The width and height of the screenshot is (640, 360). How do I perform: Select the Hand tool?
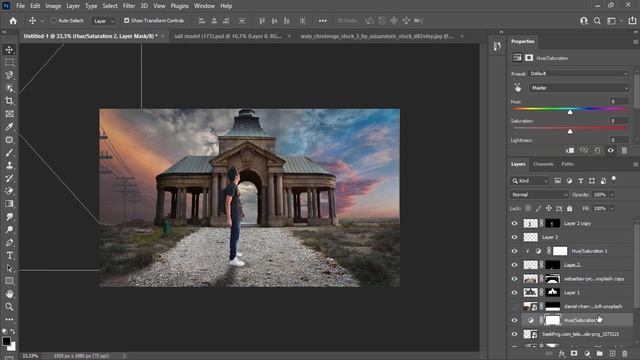(x=9, y=294)
